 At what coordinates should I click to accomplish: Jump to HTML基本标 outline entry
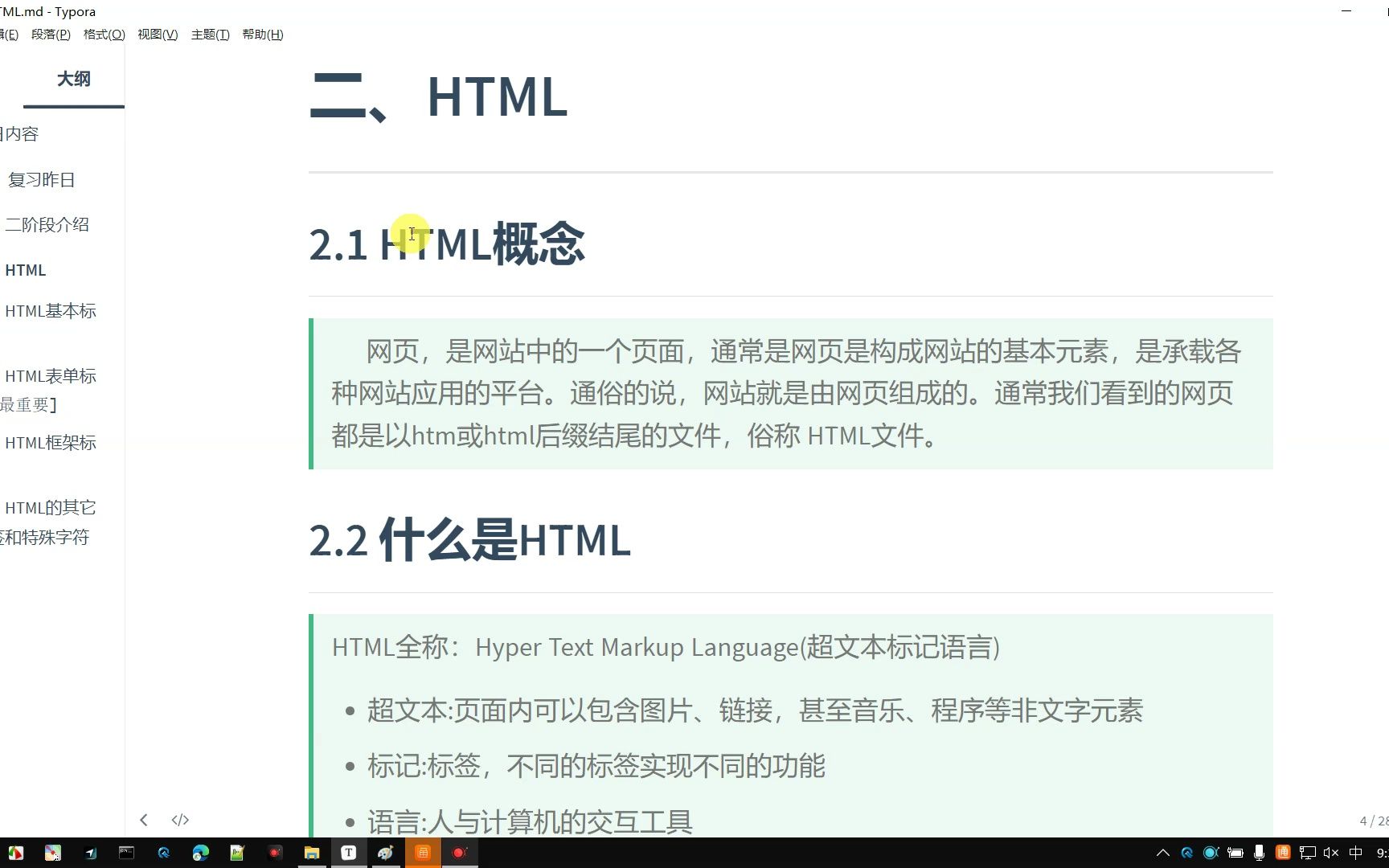tap(51, 311)
